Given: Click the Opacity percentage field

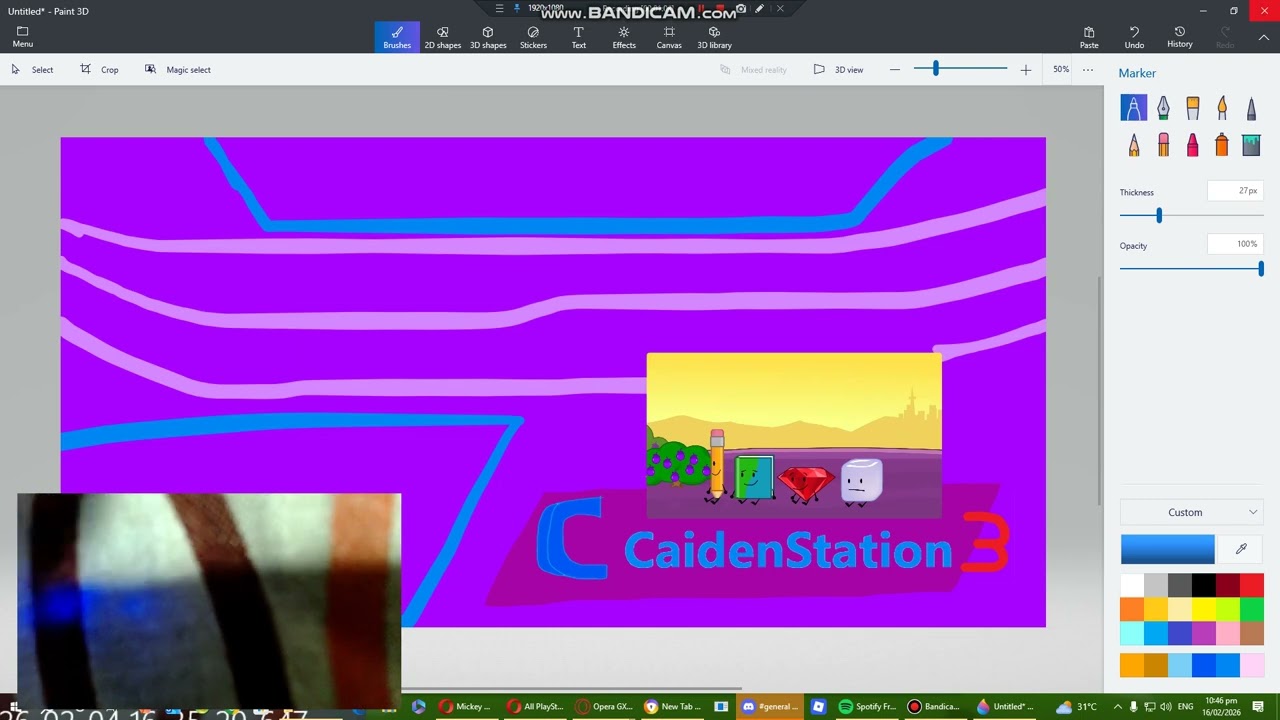Looking at the screenshot, I should point(1235,244).
